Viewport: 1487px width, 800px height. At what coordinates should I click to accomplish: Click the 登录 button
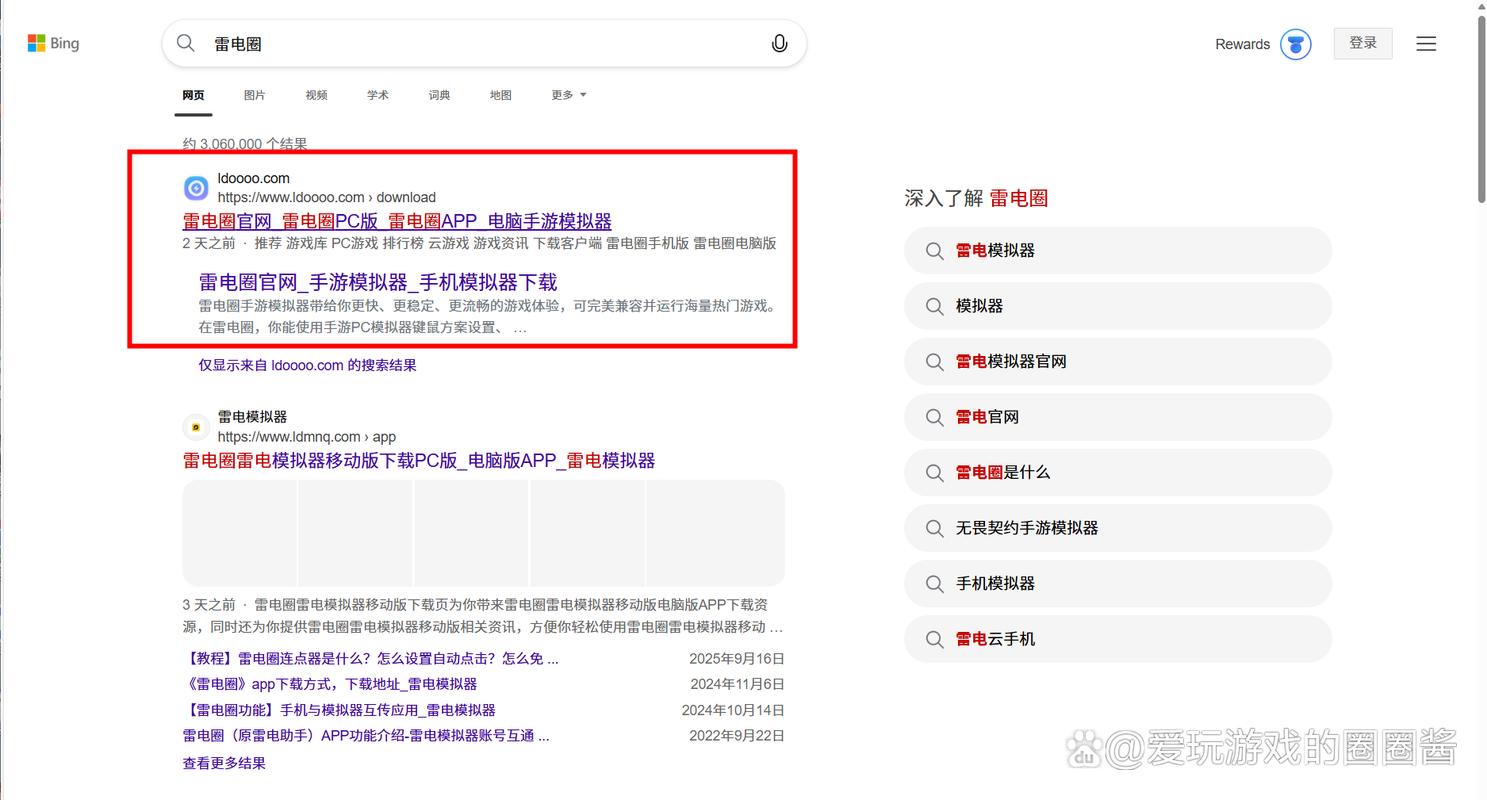click(1362, 43)
